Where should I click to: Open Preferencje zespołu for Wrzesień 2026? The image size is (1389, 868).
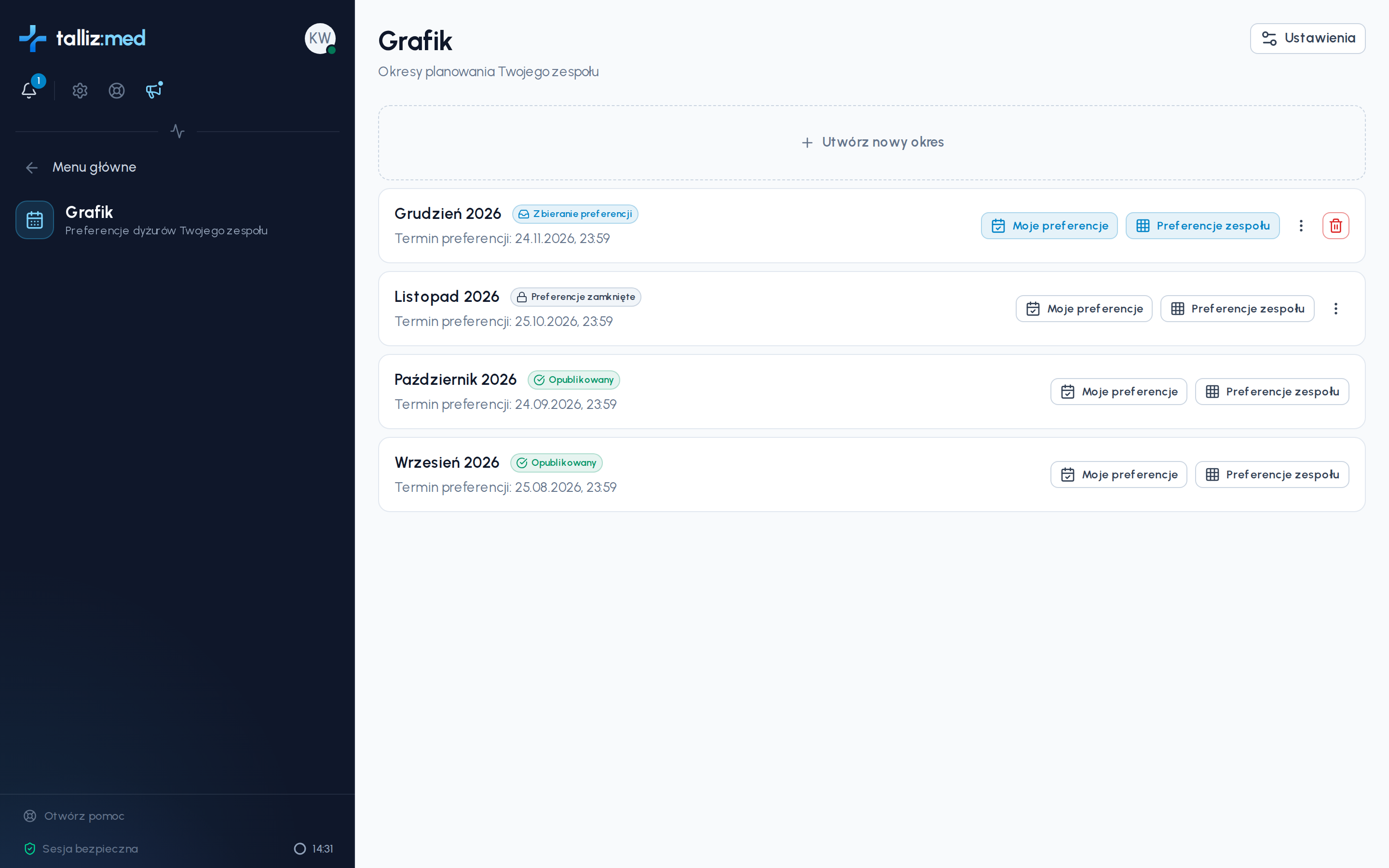[1272, 475]
